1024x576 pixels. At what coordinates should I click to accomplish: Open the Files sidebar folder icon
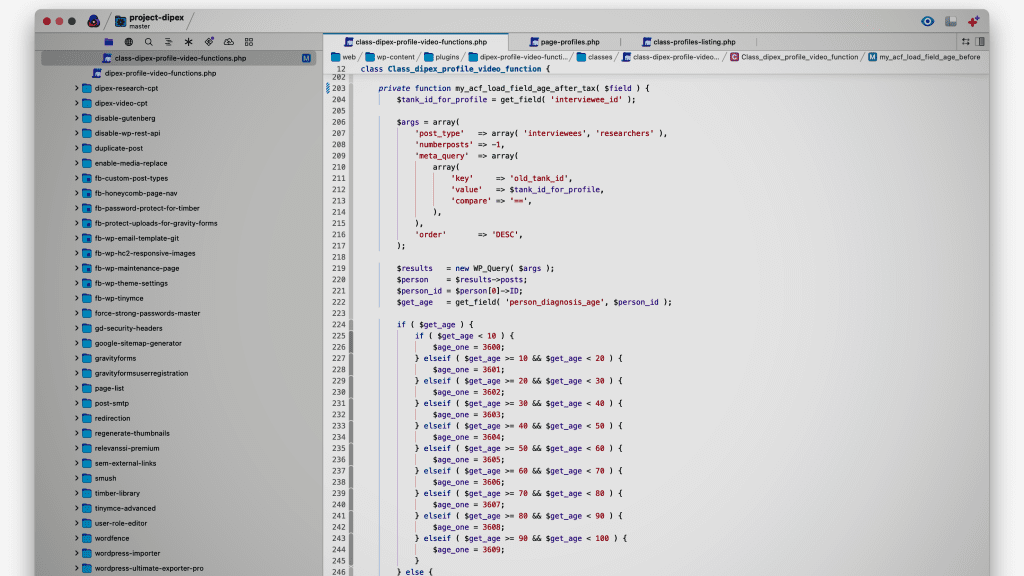pos(108,42)
